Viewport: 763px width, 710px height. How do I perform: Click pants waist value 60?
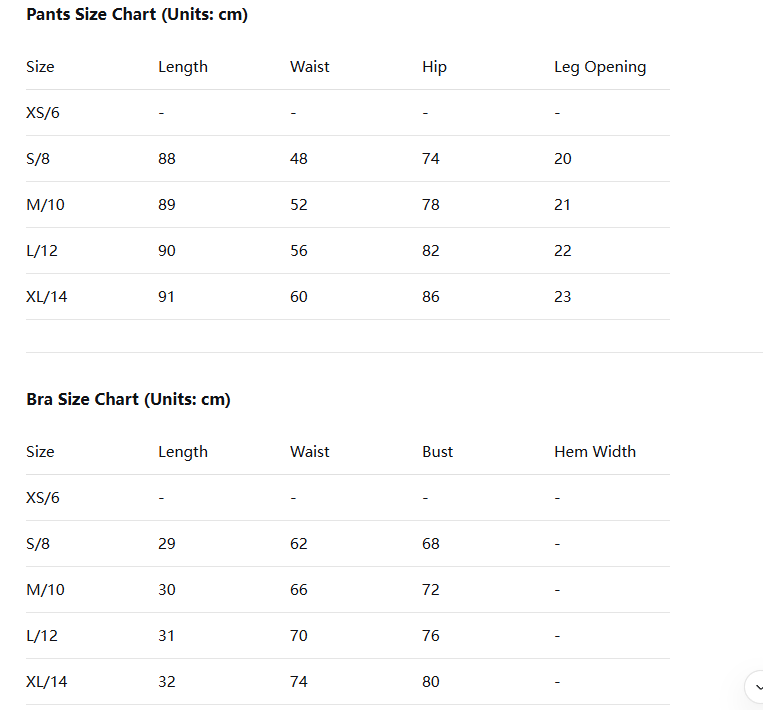[x=299, y=297]
